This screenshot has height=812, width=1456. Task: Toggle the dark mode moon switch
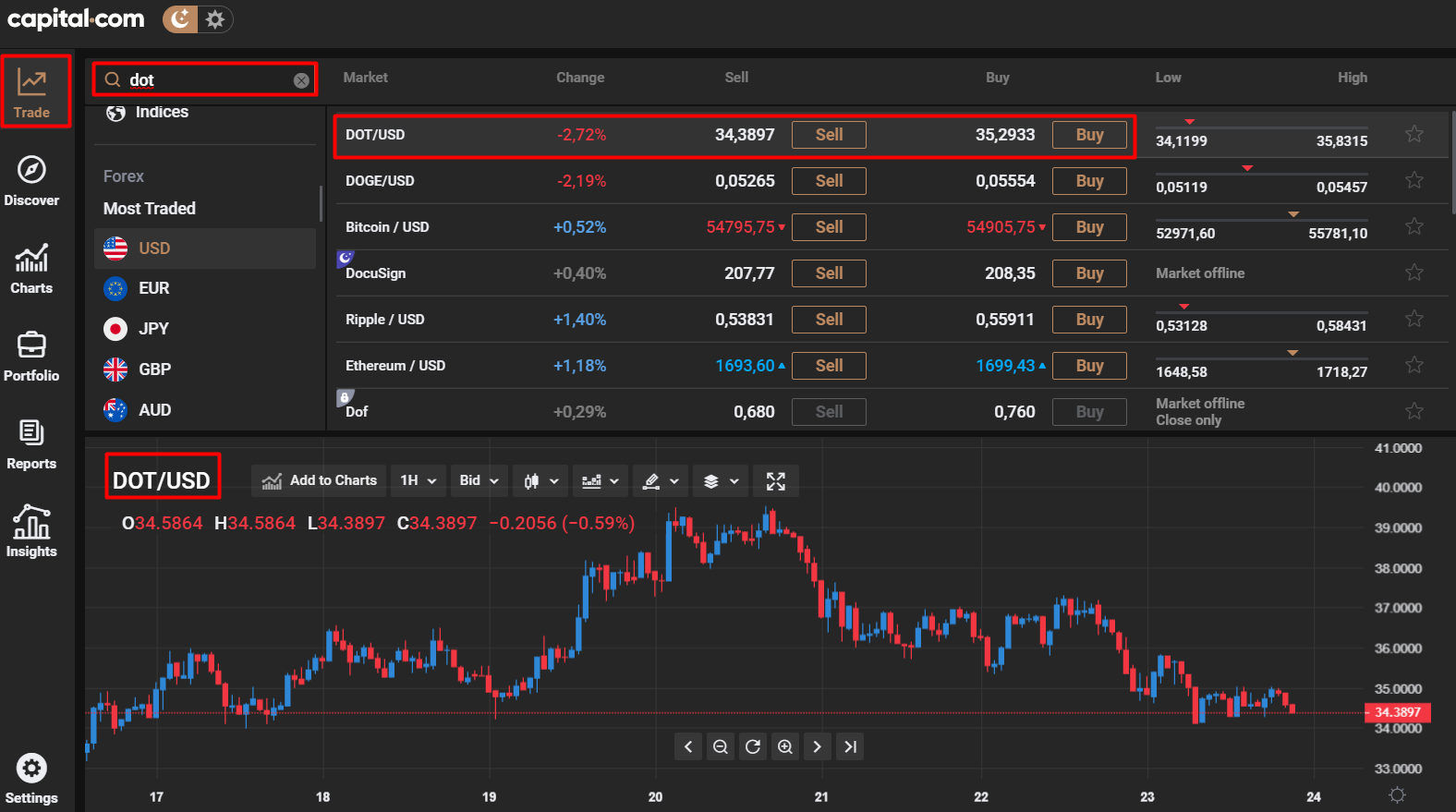click(181, 18)
